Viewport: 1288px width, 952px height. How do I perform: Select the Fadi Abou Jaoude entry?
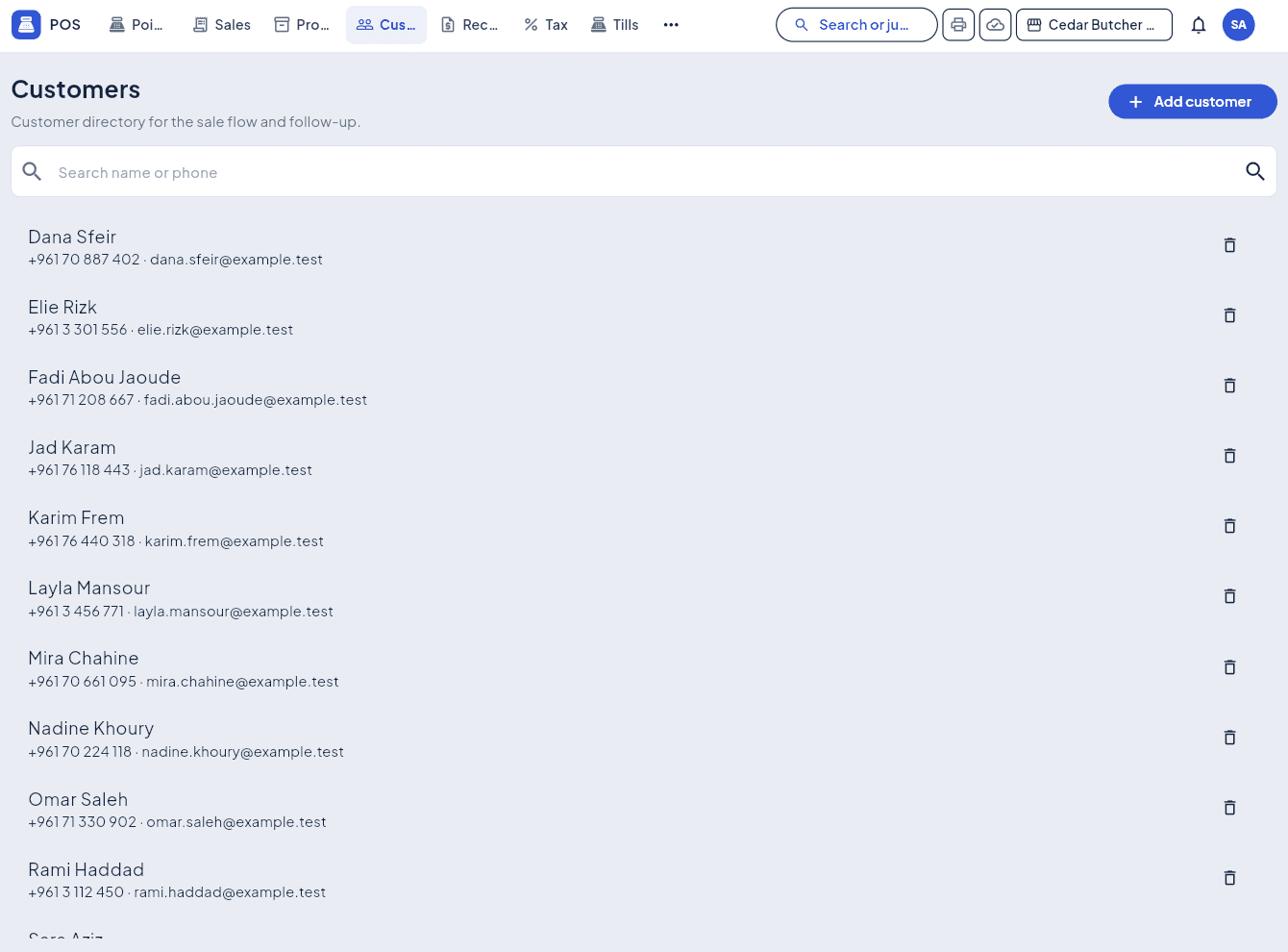click(644, 388)
